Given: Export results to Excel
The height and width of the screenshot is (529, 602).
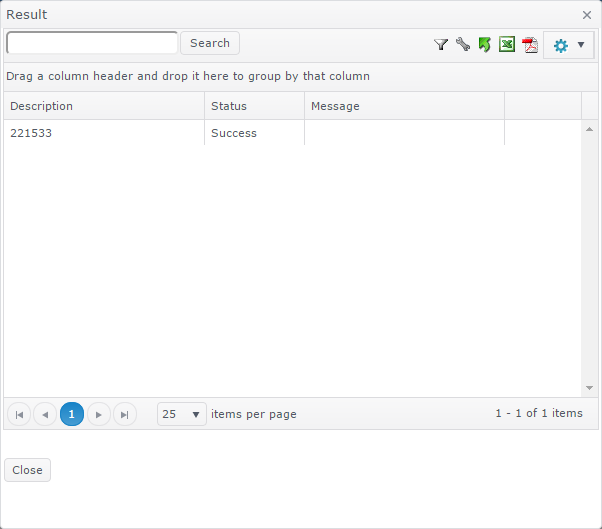Looking at the screenshot, I should coord(507,44).
